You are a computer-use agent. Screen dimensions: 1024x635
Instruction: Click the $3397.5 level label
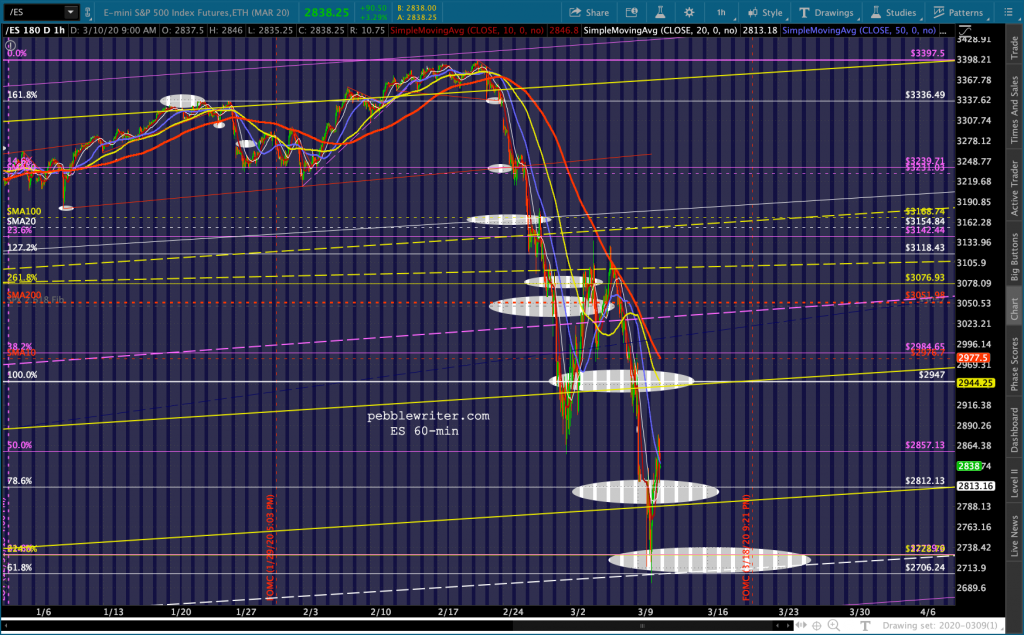click(x=927, y=53)
